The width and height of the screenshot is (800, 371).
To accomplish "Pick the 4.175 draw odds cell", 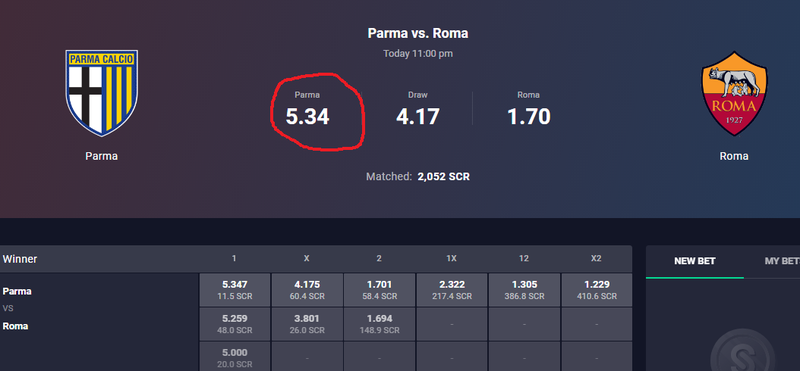I will (x=307, y=290).
